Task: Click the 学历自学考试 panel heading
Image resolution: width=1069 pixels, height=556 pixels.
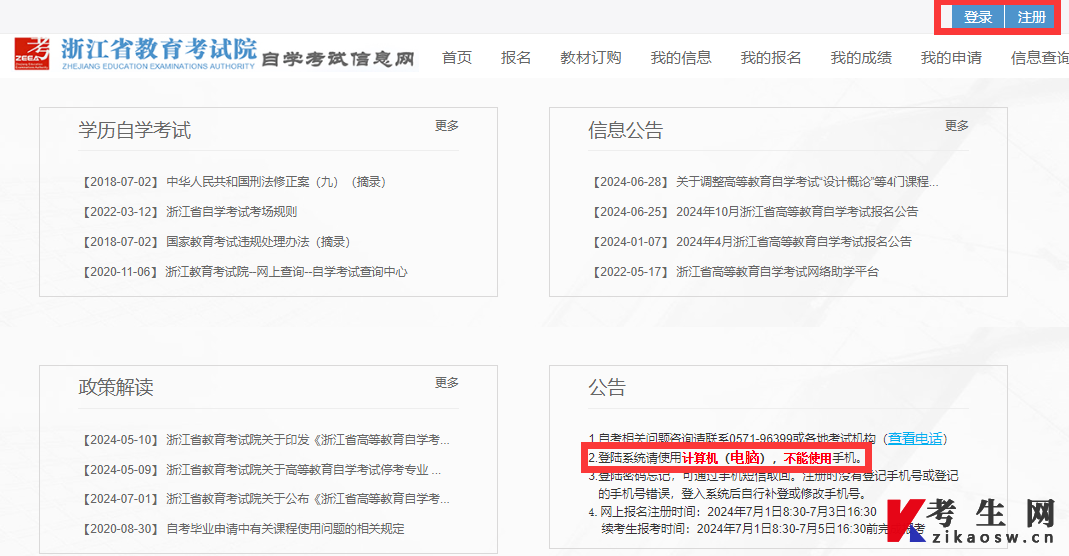Action: [134, 130]
